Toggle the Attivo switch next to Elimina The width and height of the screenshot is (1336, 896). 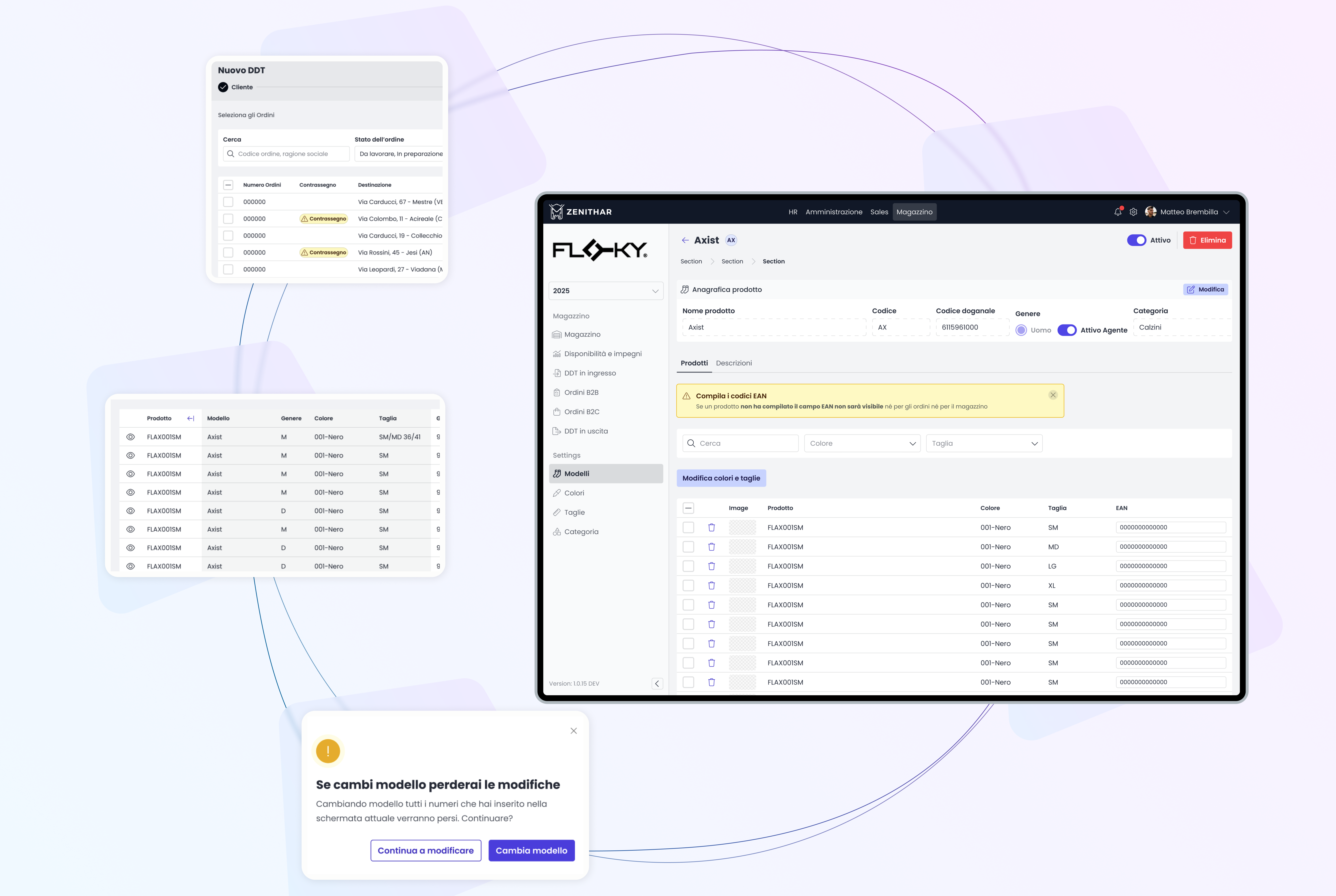pos(1137,241)
